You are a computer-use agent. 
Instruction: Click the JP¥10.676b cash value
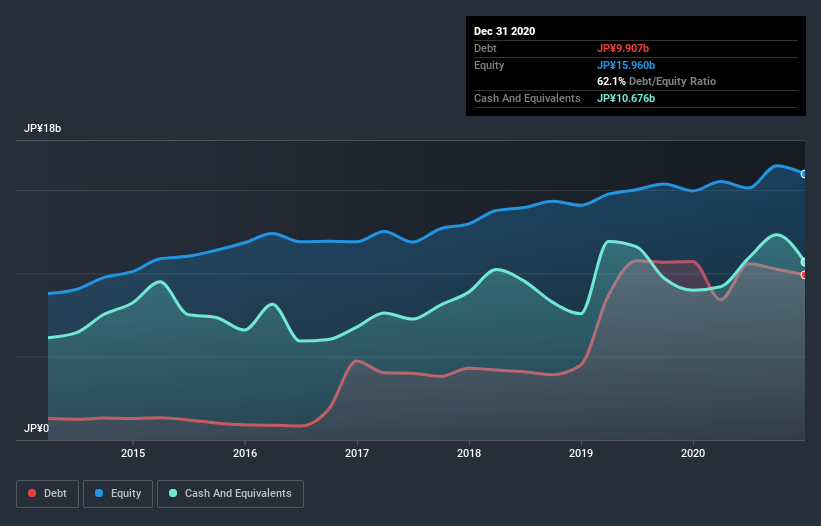(626, 98)
